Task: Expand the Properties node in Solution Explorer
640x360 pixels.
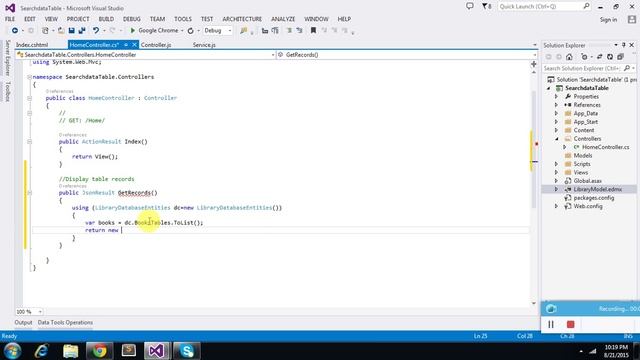Action: click(556, 97)
